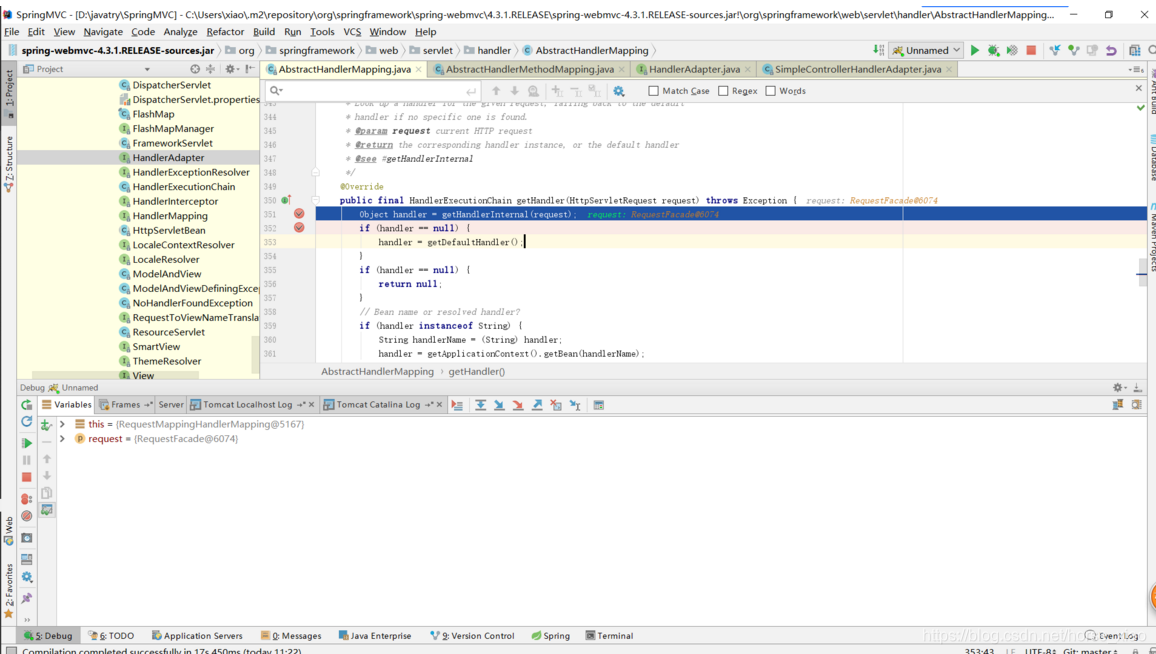
Task: Open TODO tool window button
Action: coord(111,636)
